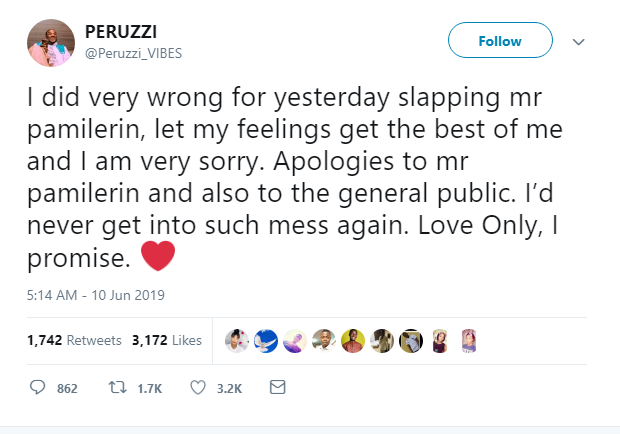Image resolution: width=620 pixels, height=434 pixels.
Task: Select the last liker avatar in the row
Action: (468, 341)
